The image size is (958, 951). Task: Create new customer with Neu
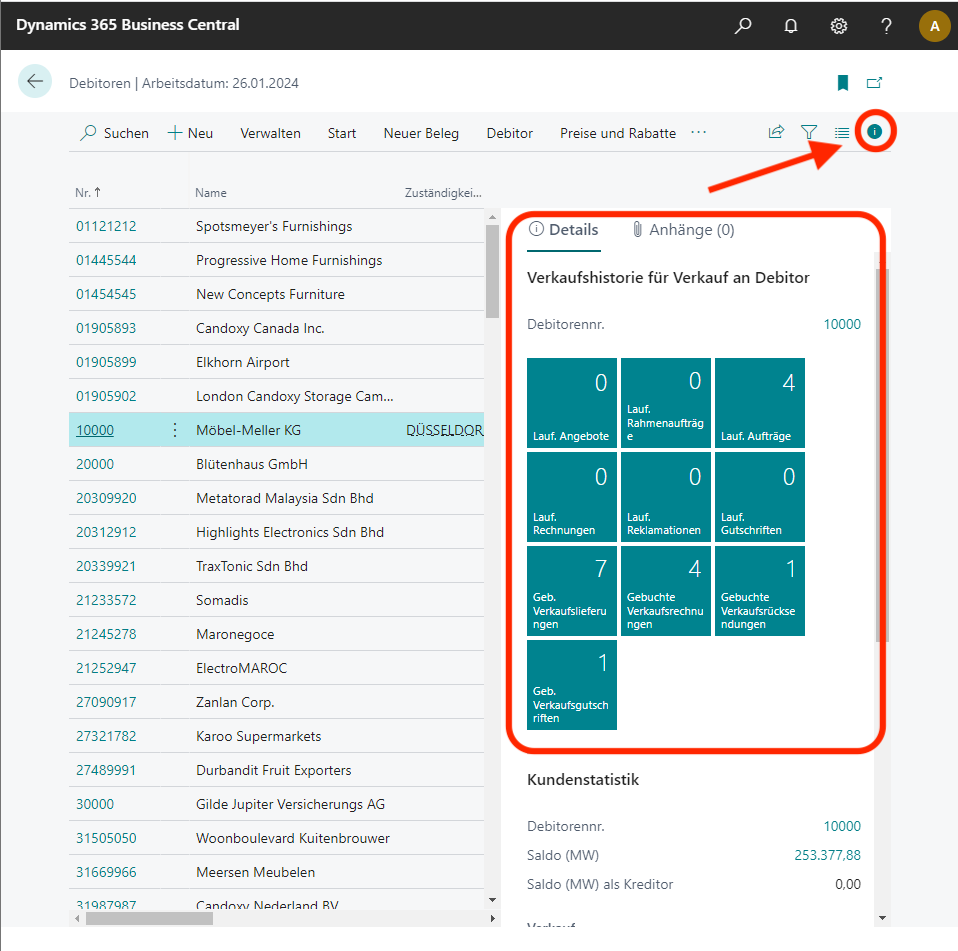(x=191, y=133)
